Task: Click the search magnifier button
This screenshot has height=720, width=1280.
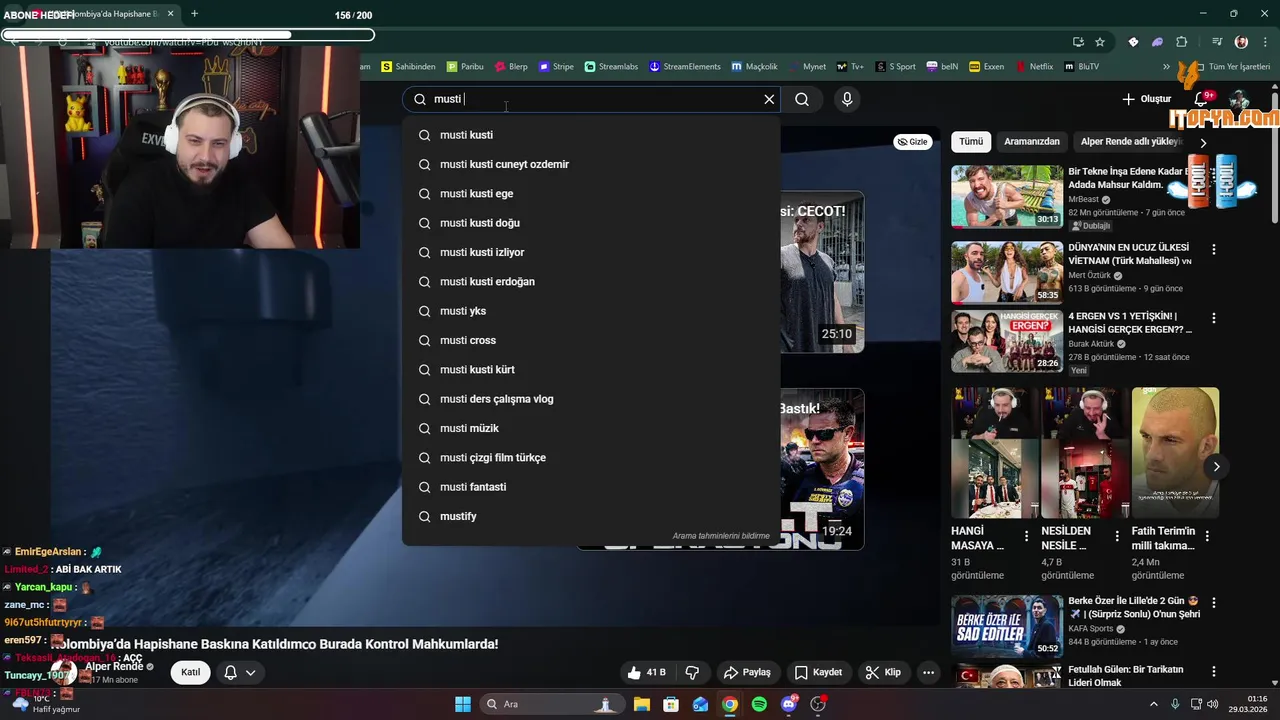Action: pyautogui.click(x=802, y=99)
